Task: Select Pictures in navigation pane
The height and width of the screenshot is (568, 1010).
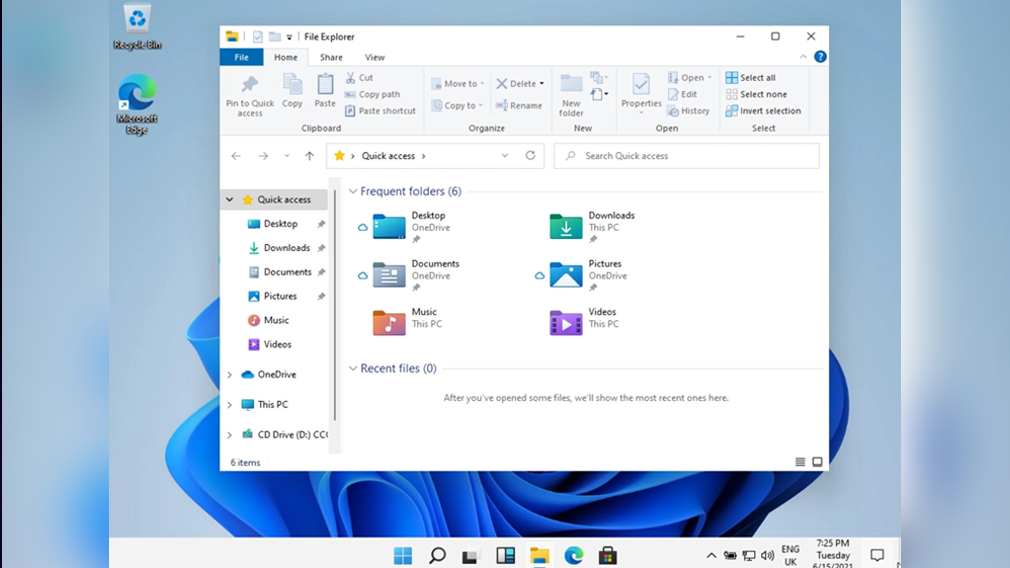Action: tap(280, 296)
